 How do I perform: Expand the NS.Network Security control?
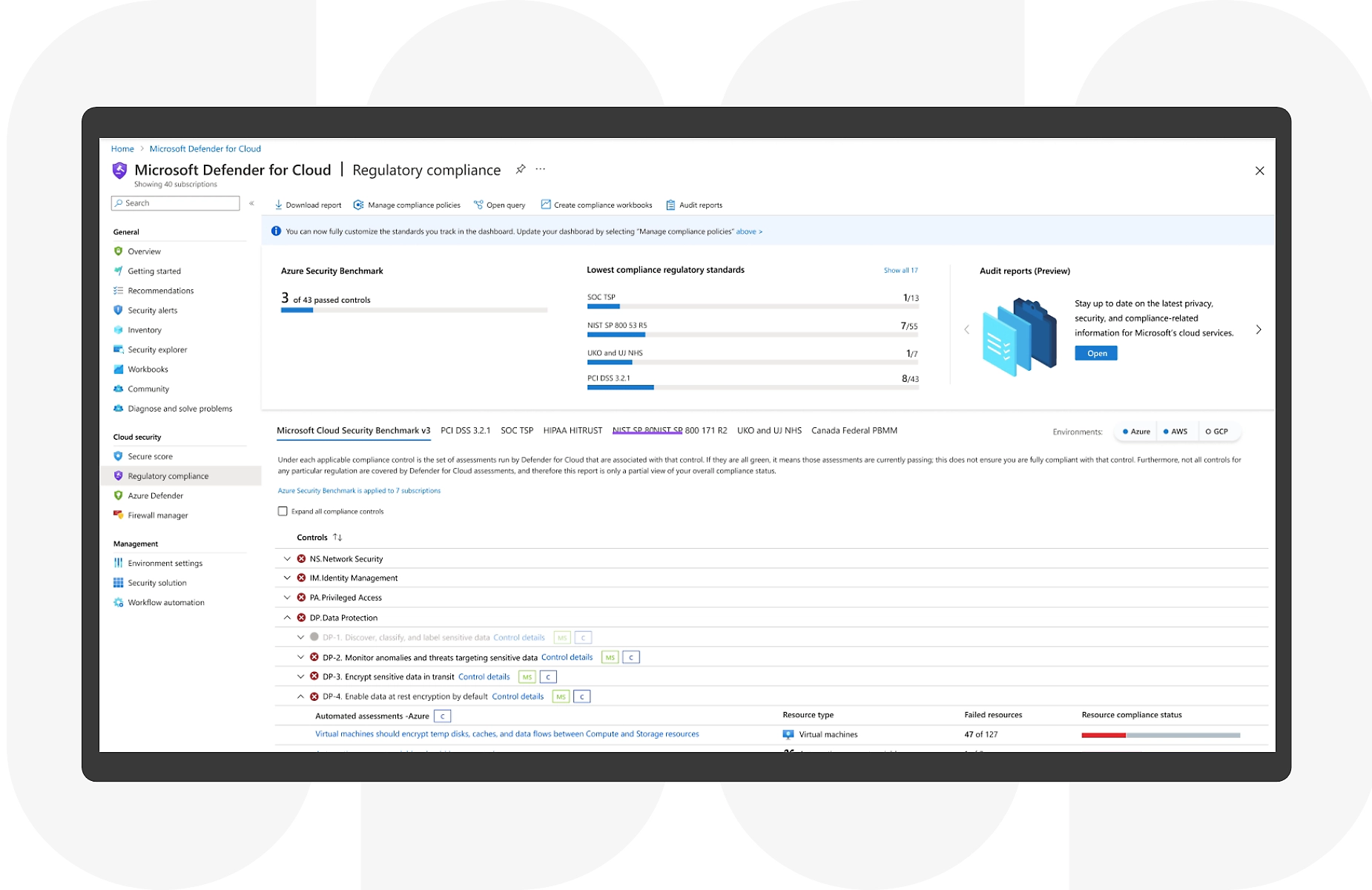(x=287, y=558)
